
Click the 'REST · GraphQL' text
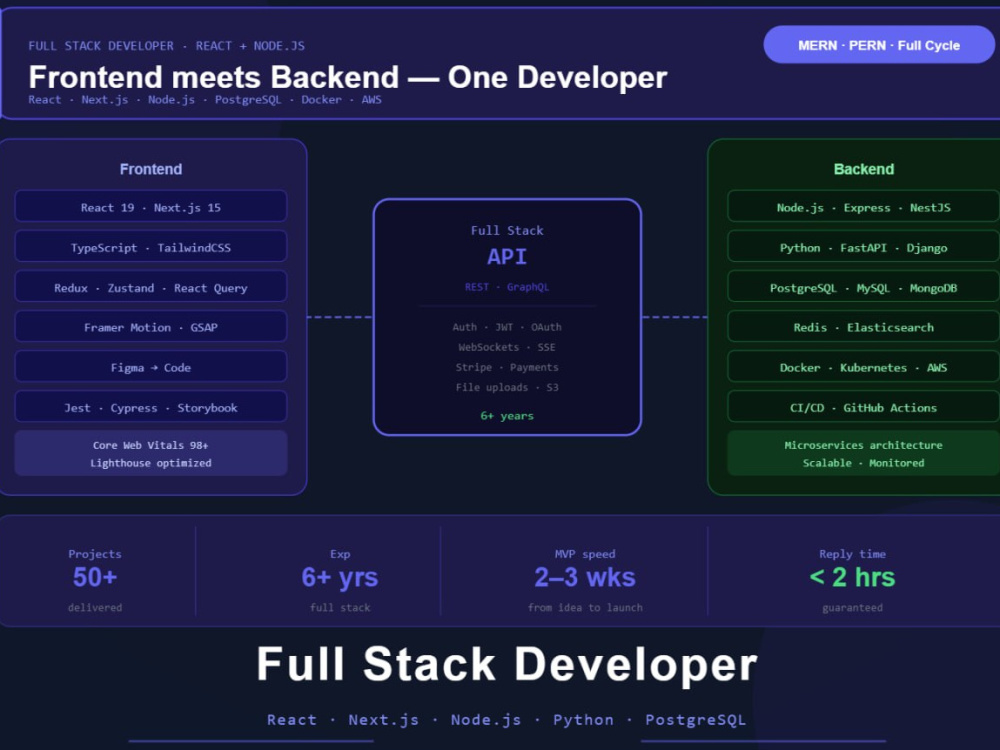[x=507, y=287]
